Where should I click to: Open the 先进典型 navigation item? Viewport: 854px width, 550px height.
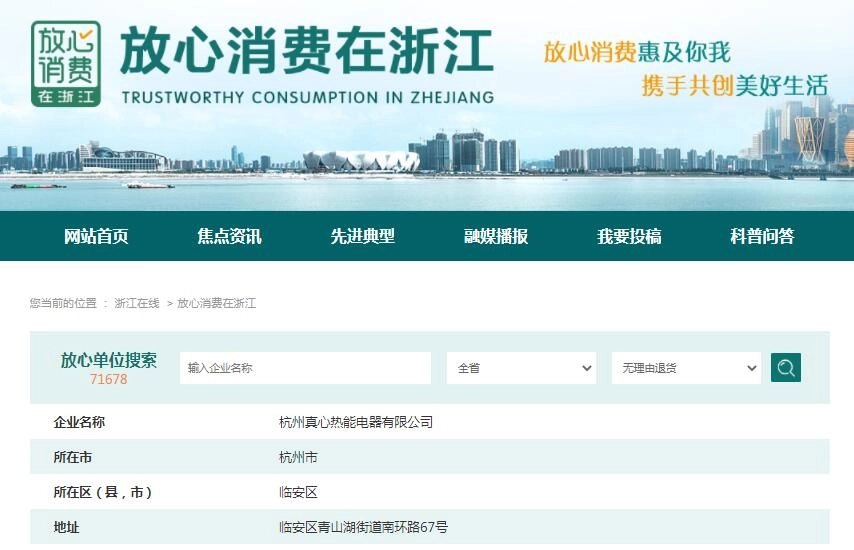coord(363,237)
